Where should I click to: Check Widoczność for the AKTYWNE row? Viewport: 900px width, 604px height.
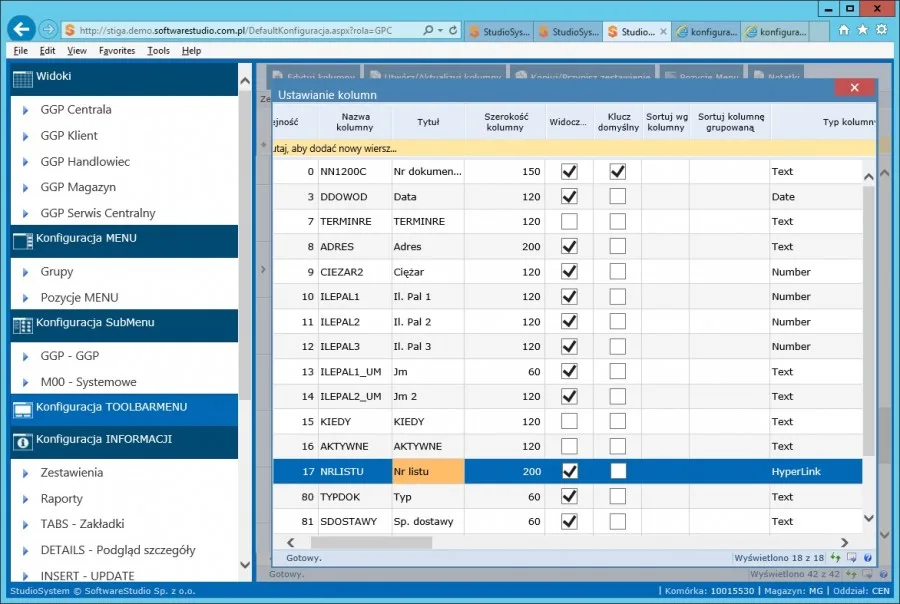pos(569,446)
